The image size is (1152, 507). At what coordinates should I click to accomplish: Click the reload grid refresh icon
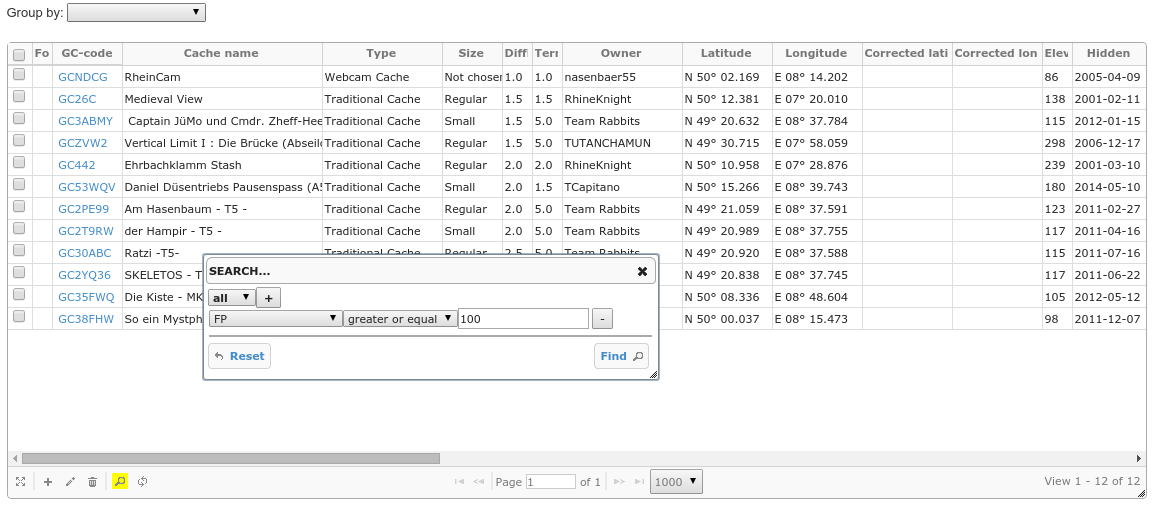[x=143, y=482]
